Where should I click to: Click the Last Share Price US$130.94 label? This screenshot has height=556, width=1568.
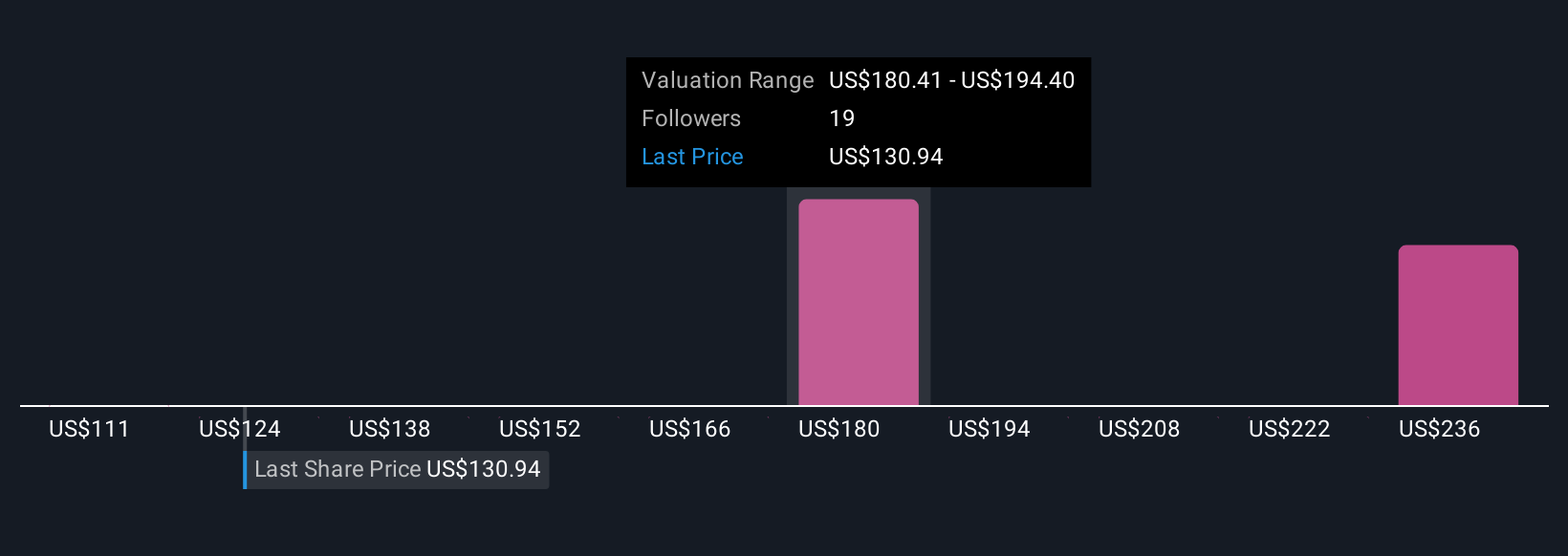pyautogui.click(x=398, y=469)
